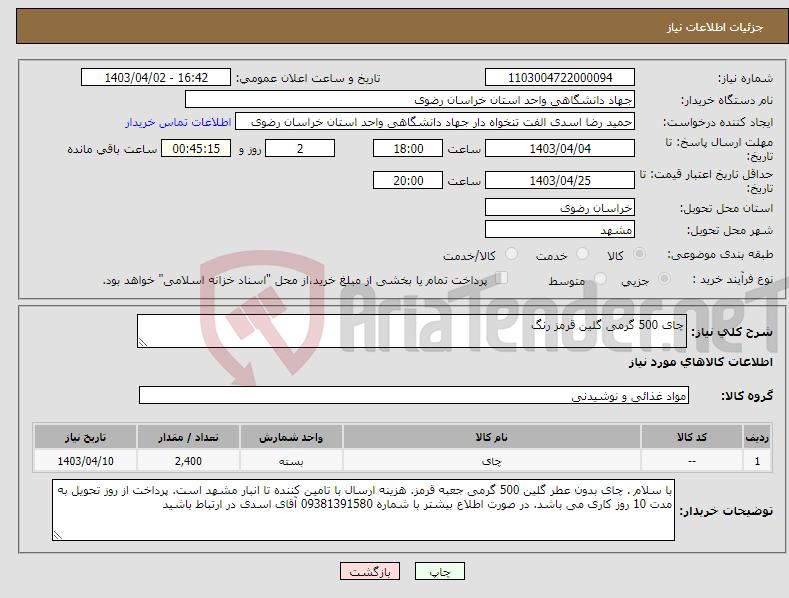Click the کد کالا column header
The width and height of the screenshot is (789, 598).
[x=692, y=437]
